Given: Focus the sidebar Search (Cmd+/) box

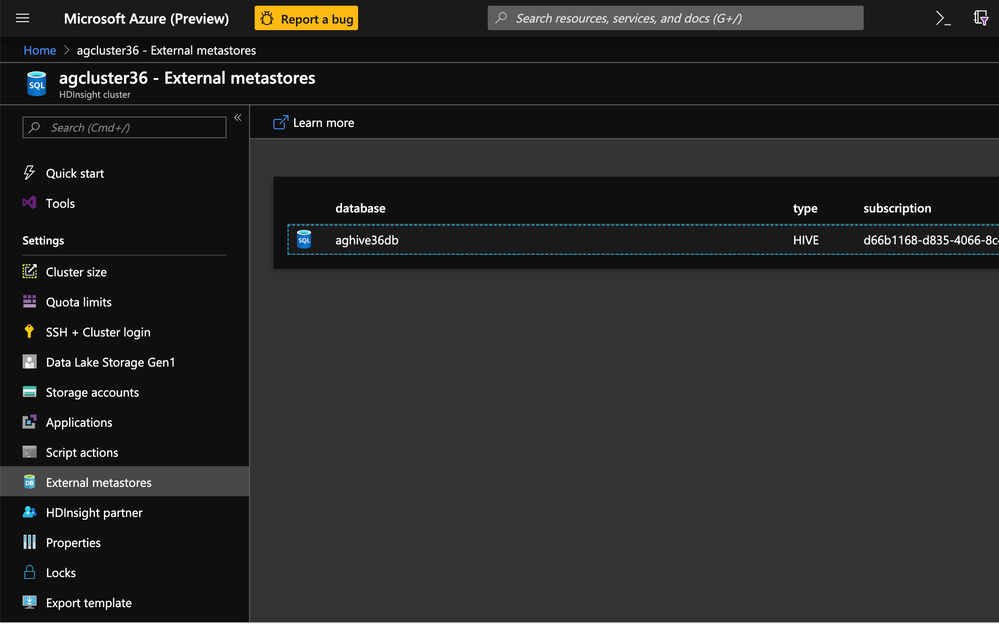Looking at the screenshot, I should [x=124, y=127].
